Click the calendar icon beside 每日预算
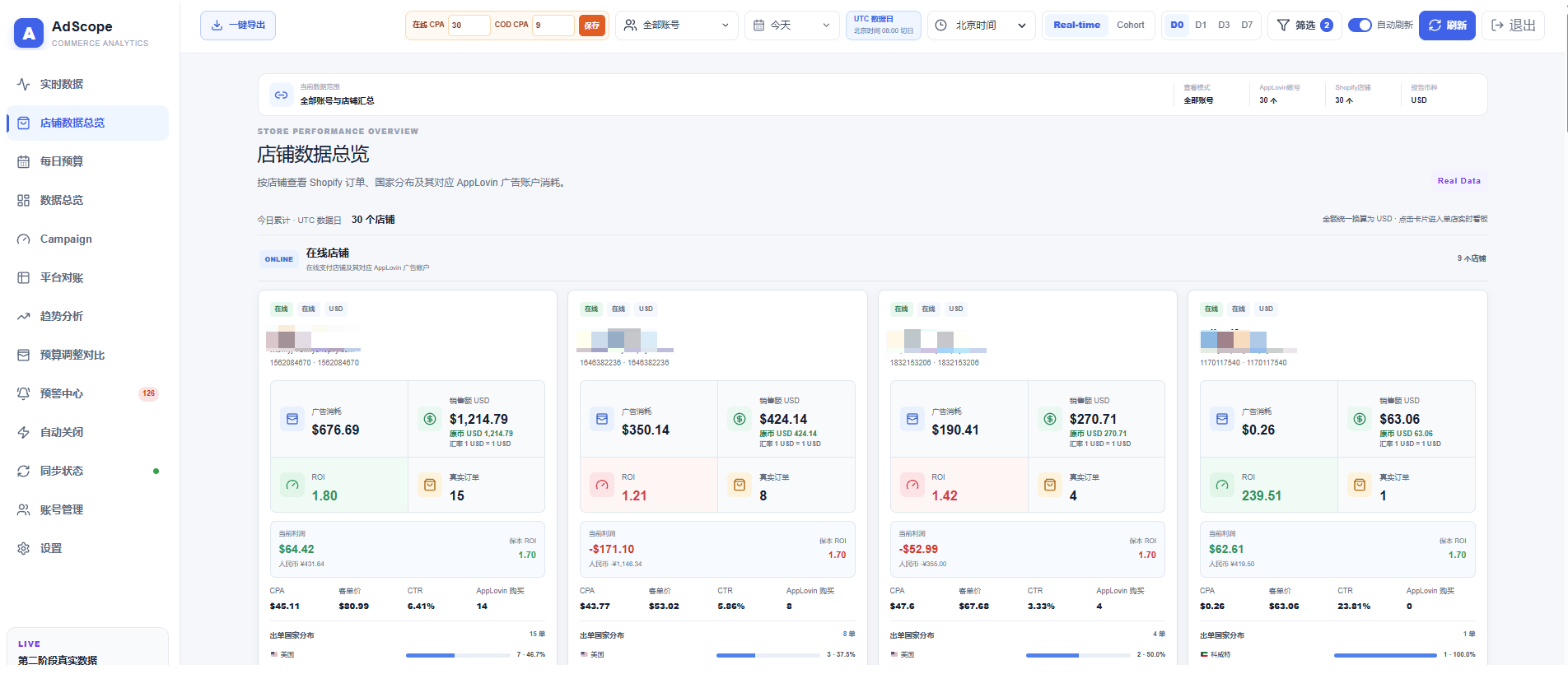 tap(23, 161)
